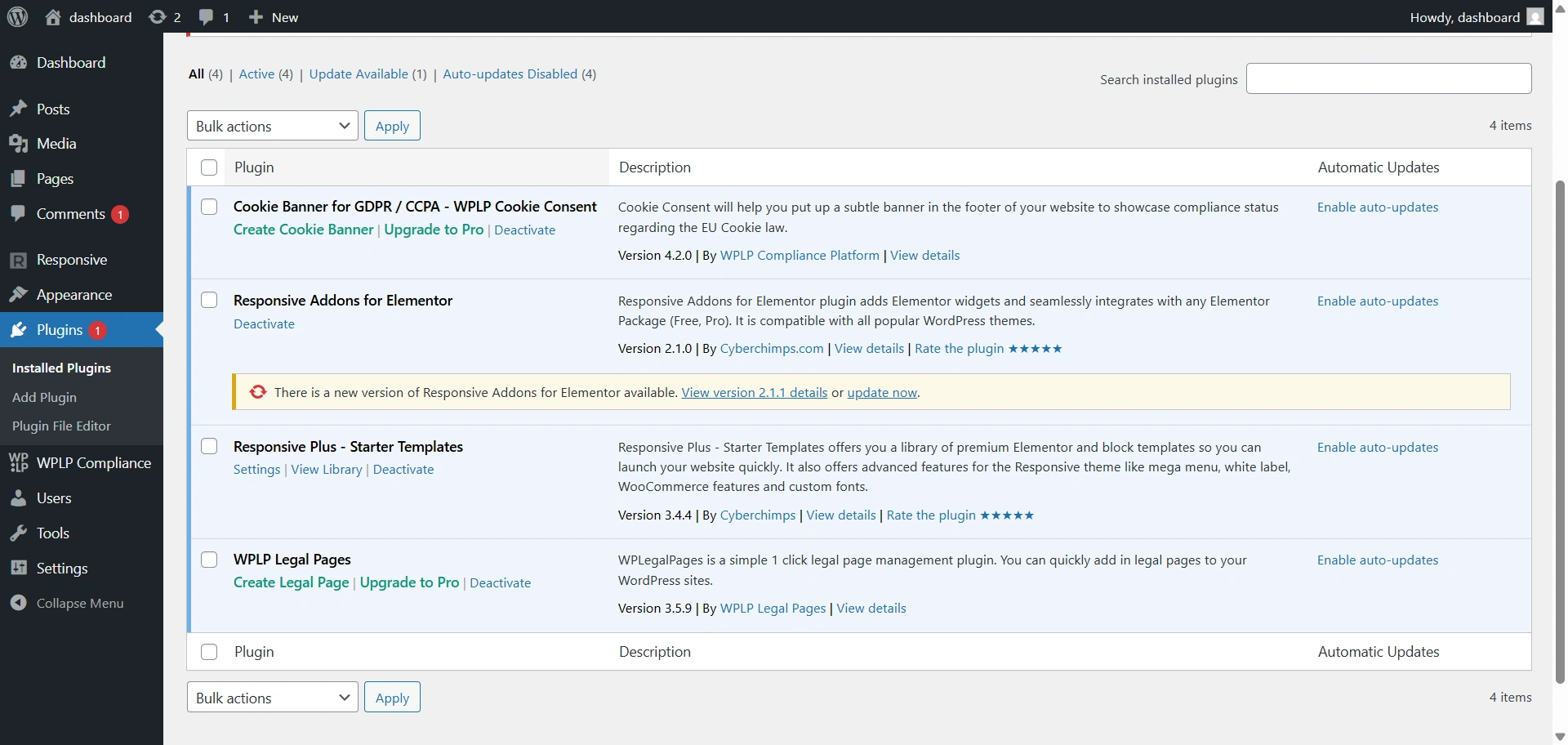Click the Search installed plugins field
Image resolution: width=1568 pixels, height=745 pixels.
pyautogui.click(x=1388, y=78)
